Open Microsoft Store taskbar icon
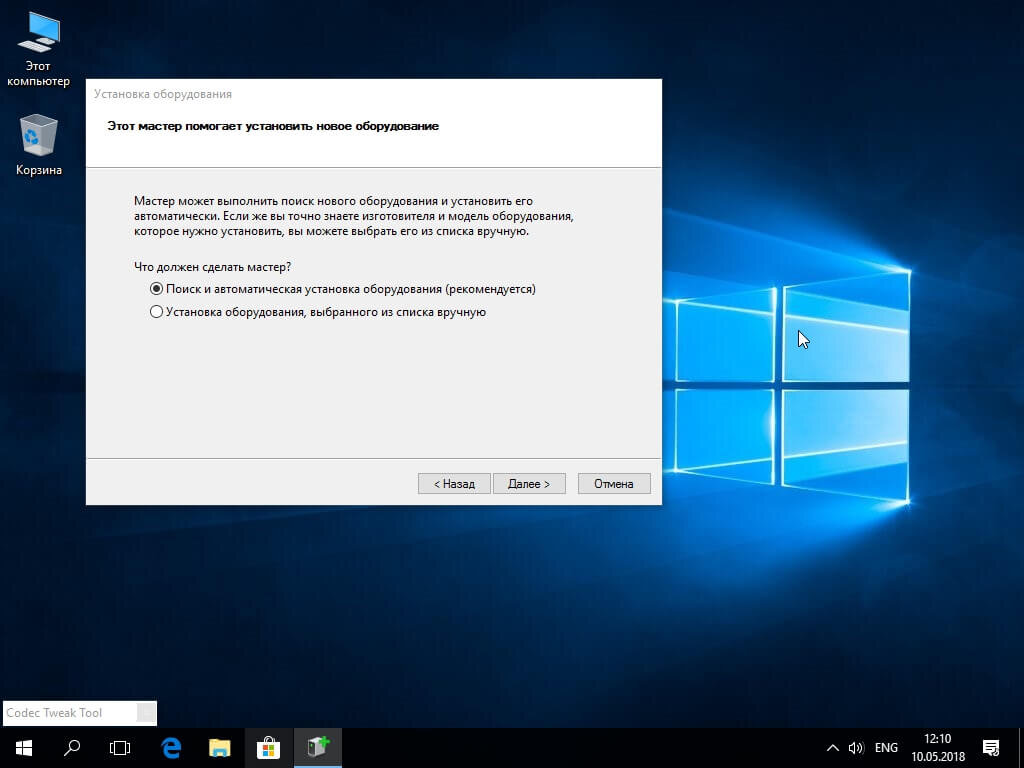This screenshot has height=768, width=1024. click(268, 748)
